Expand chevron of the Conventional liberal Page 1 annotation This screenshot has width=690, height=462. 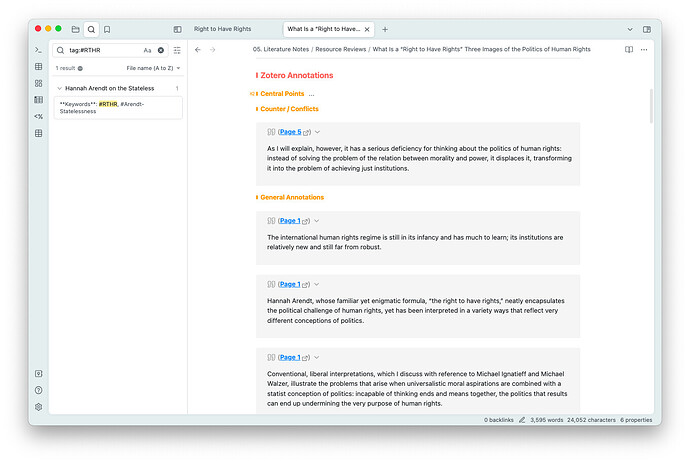(316, 357)
